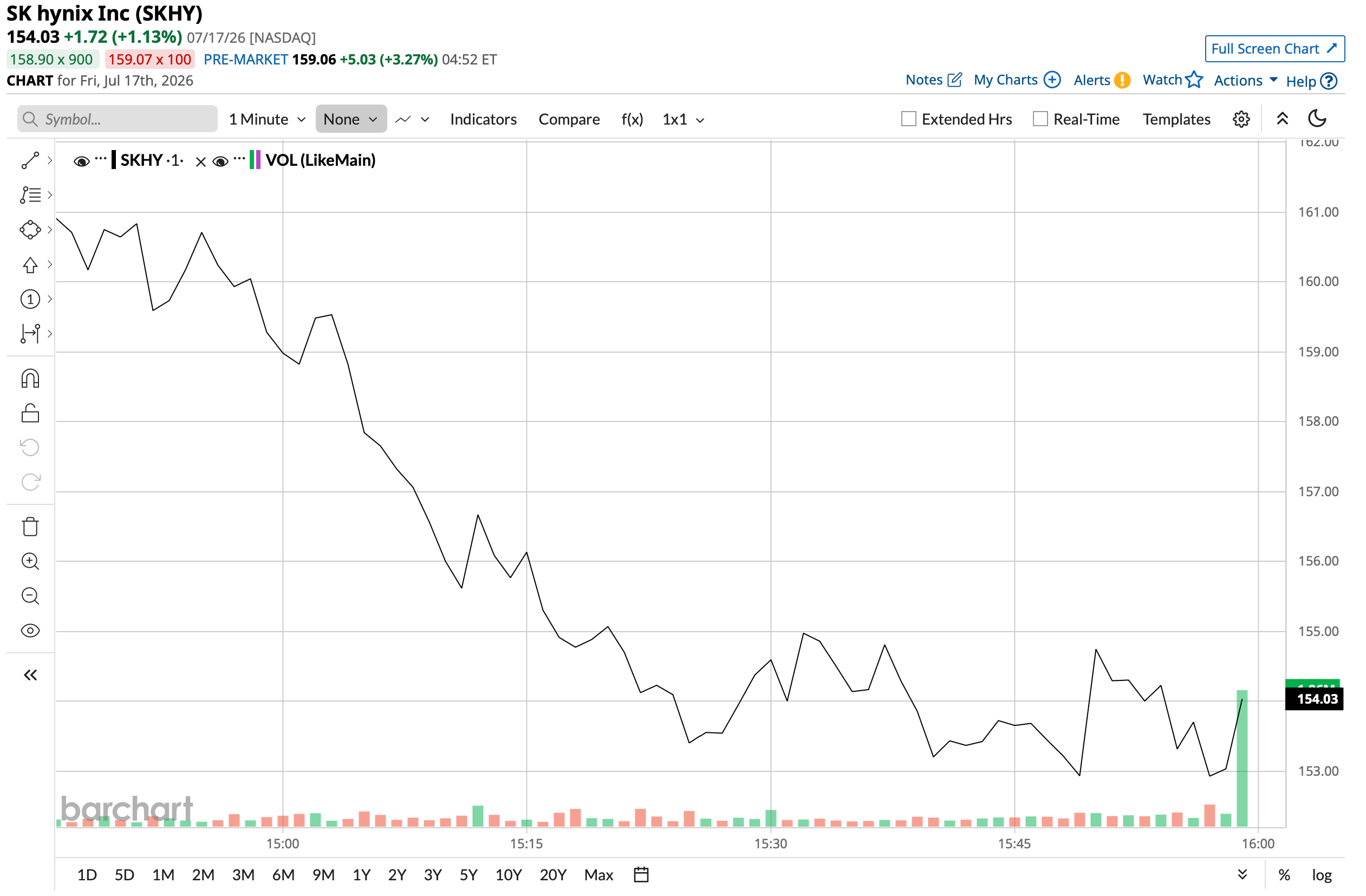
Task: Click the SKHY series black color swatch
Action: point(114,160)
